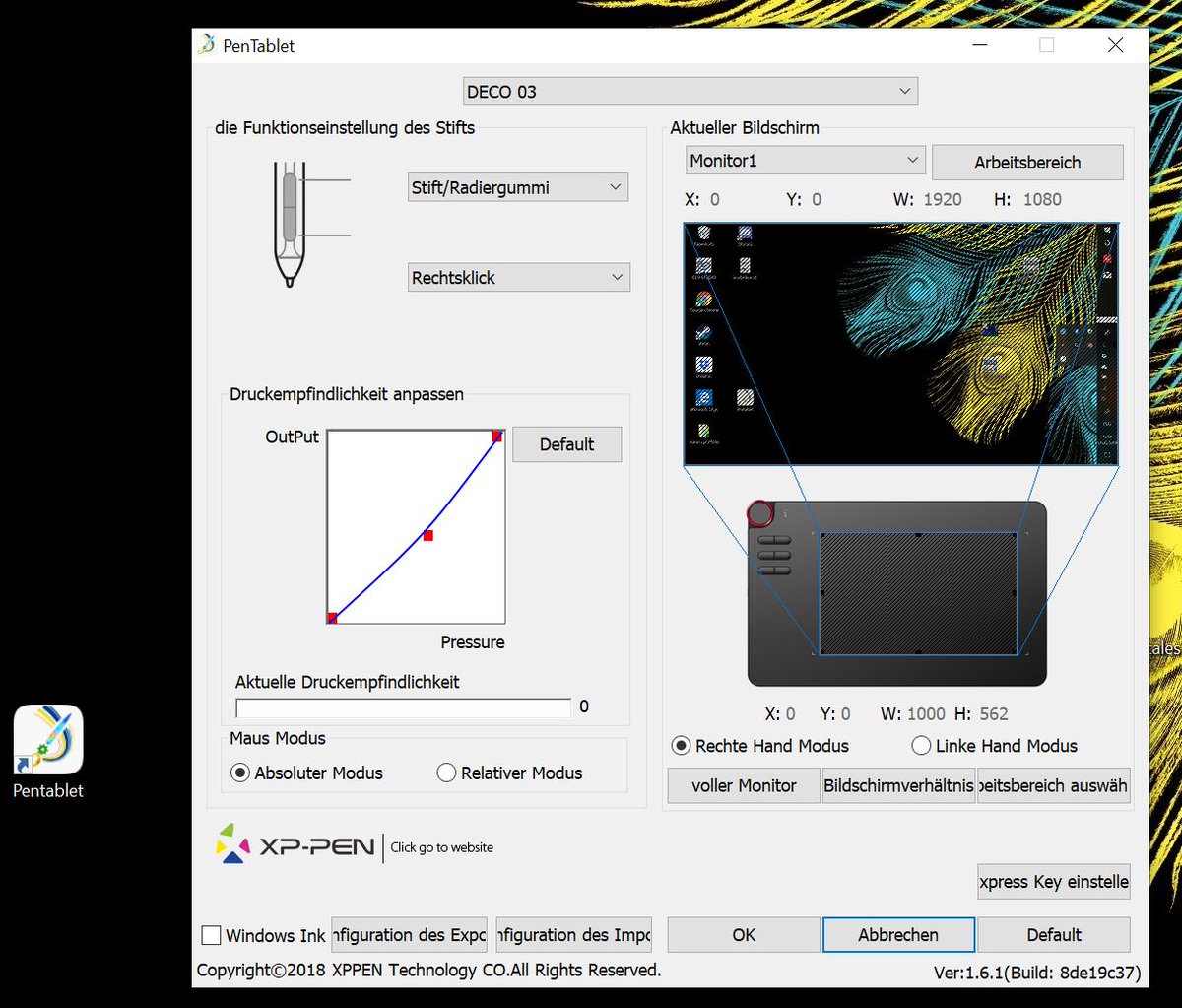Click bottom-left red point on pressure curve
This screenshot has width=1182, height=1008.
332,618
